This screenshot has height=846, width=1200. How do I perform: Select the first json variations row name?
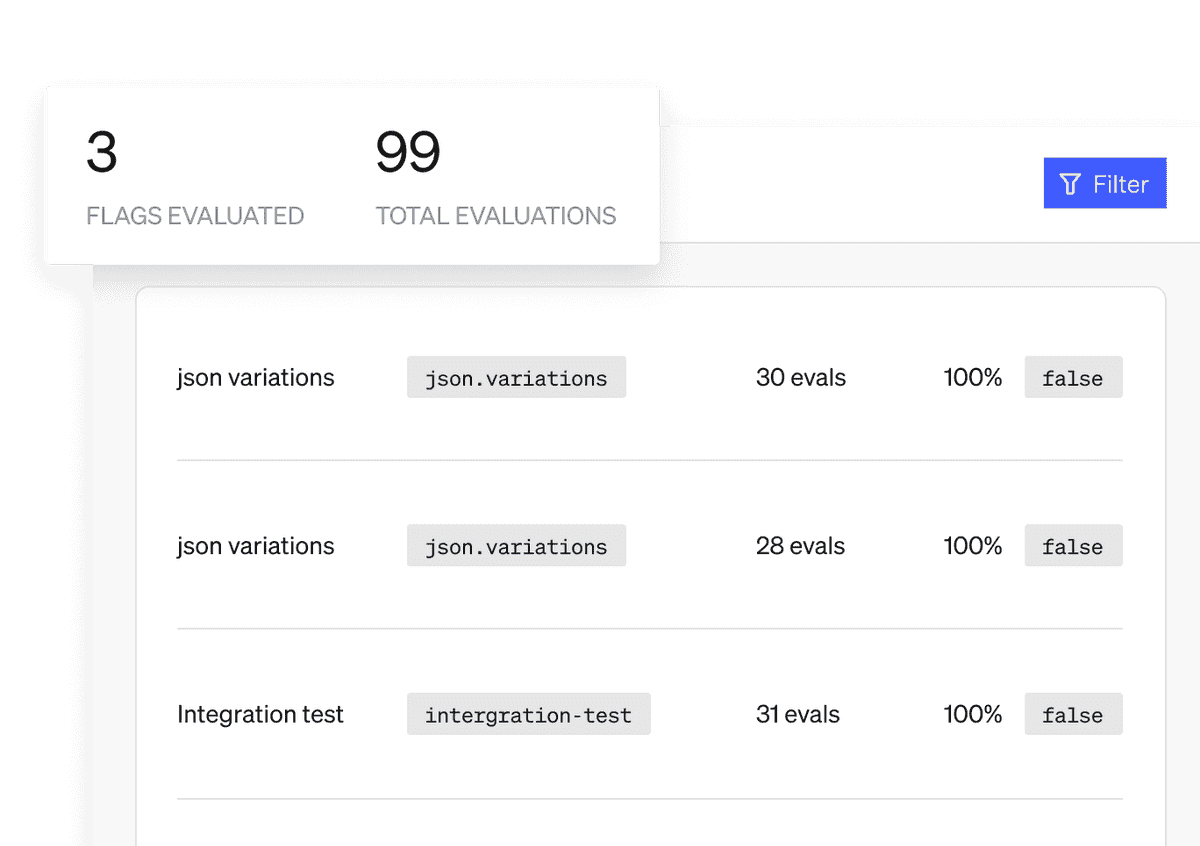(256, 378)
